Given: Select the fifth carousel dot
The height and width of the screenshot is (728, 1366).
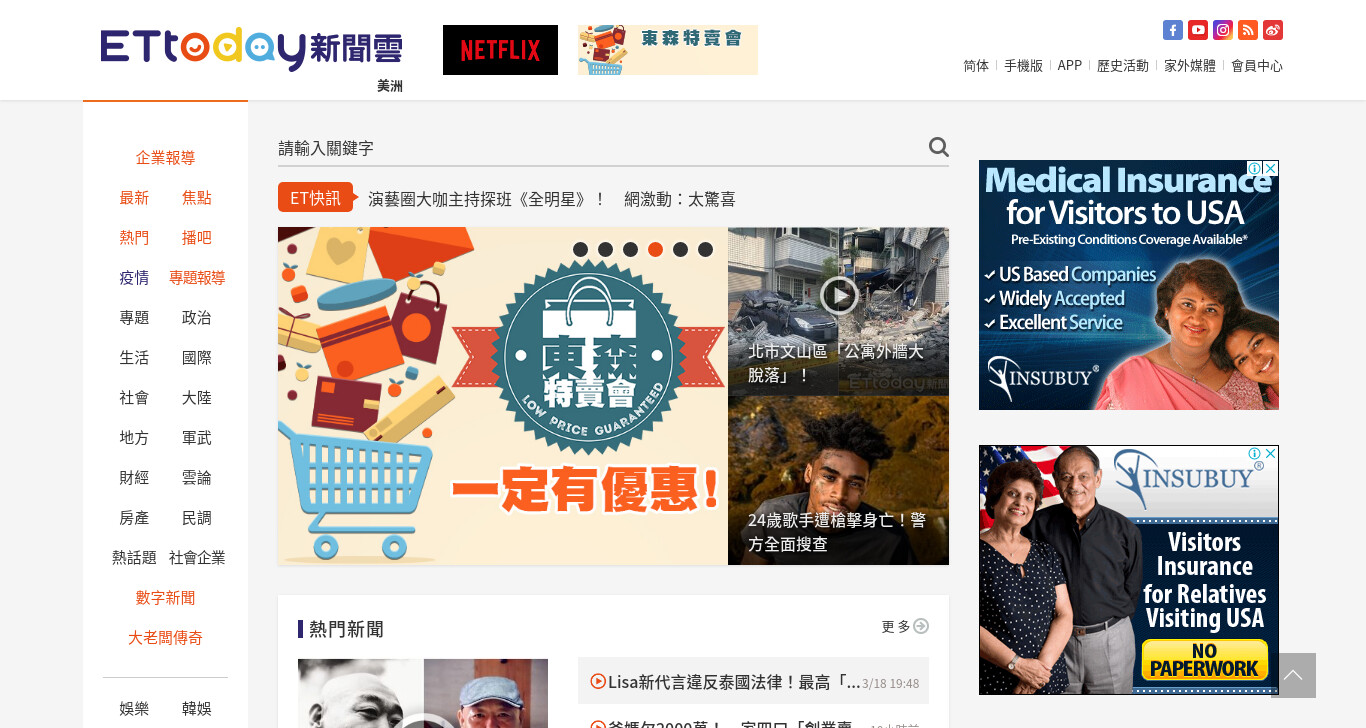Looking at the screenshot, I should point(680,249).
